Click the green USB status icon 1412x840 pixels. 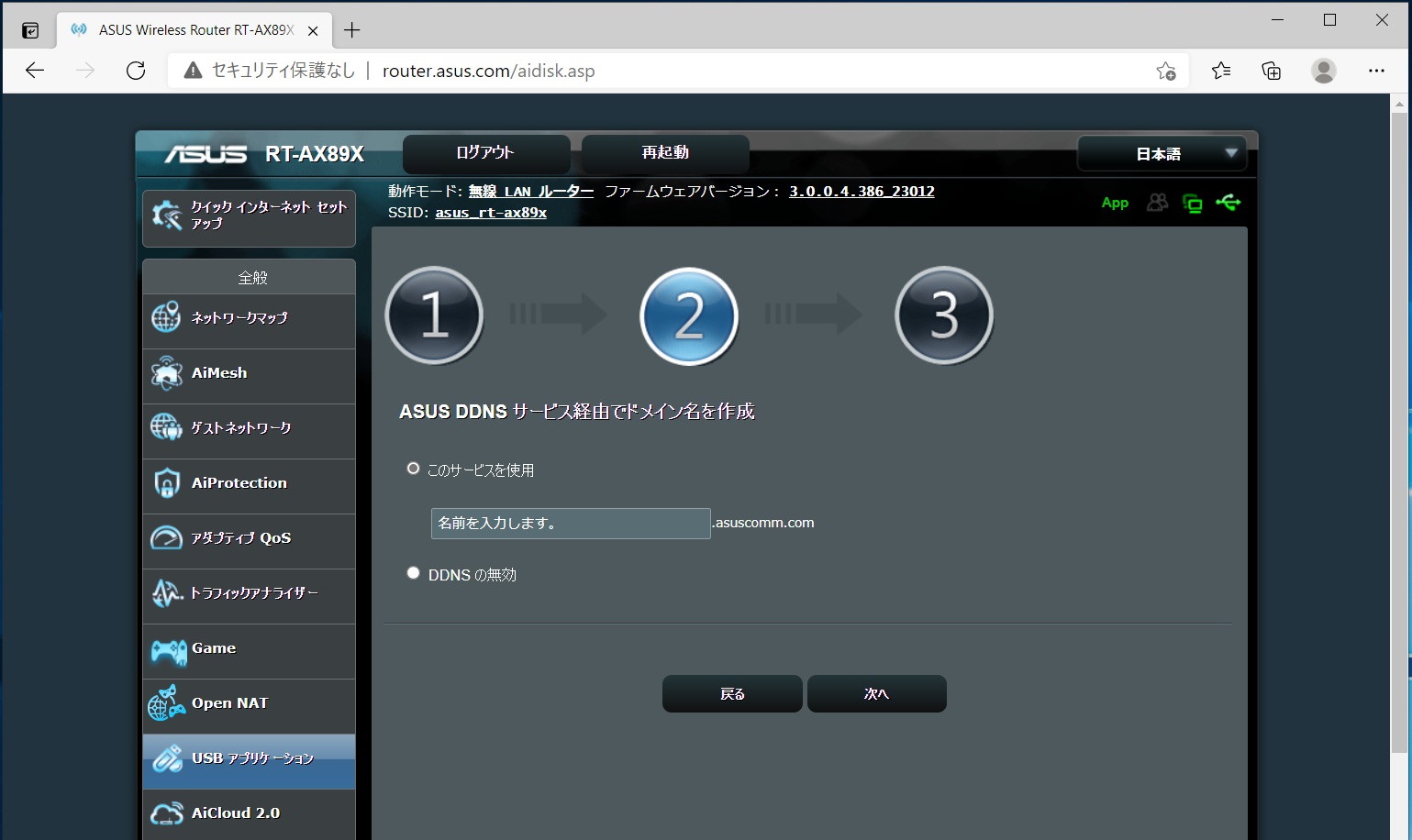1229,202
